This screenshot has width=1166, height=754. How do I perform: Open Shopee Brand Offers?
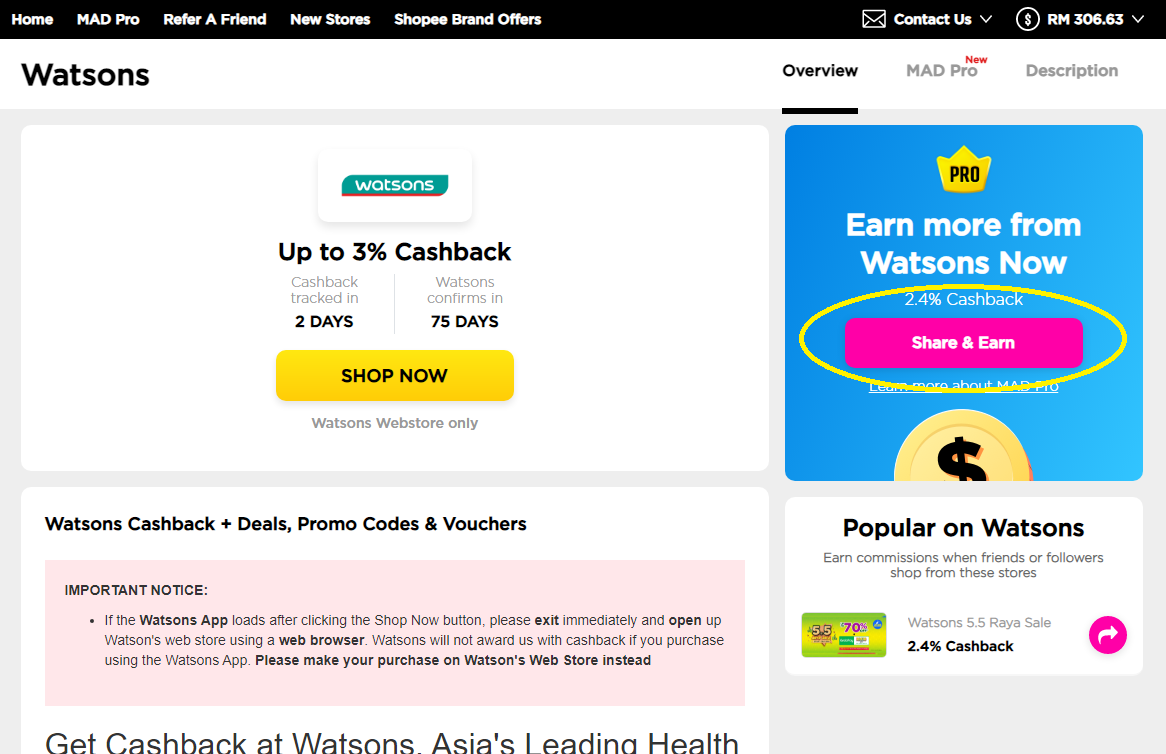[x=468, y=19]
